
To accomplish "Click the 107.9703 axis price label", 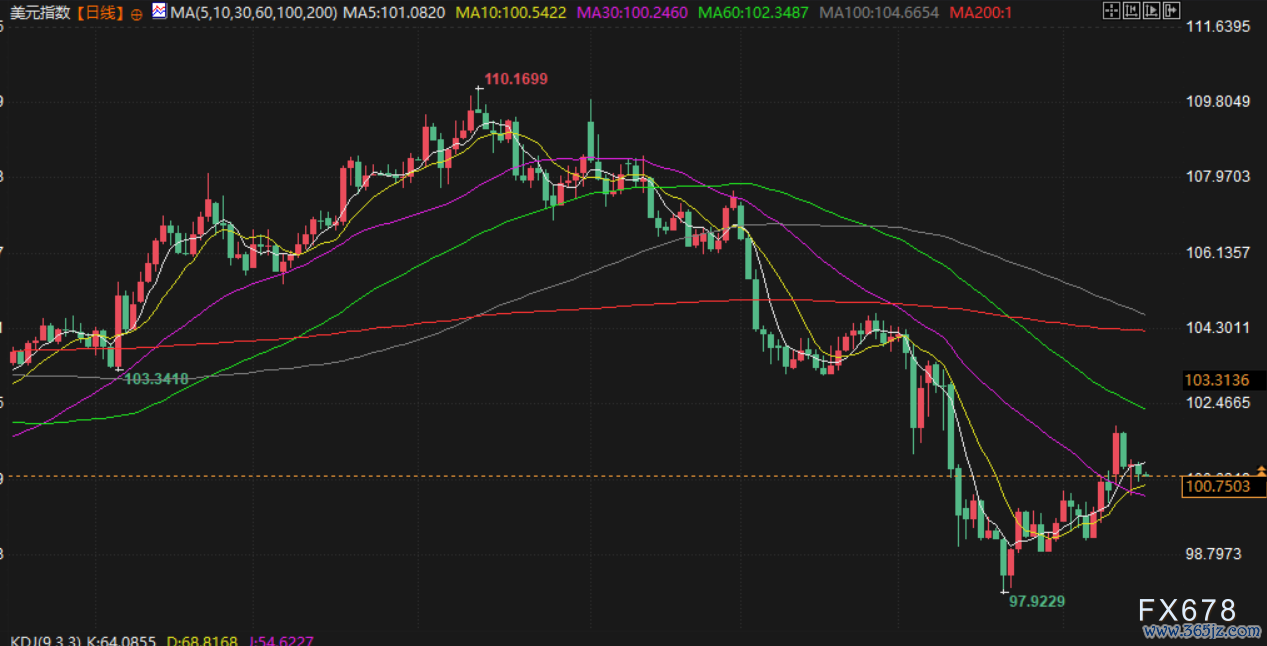I will [1218, 177].
